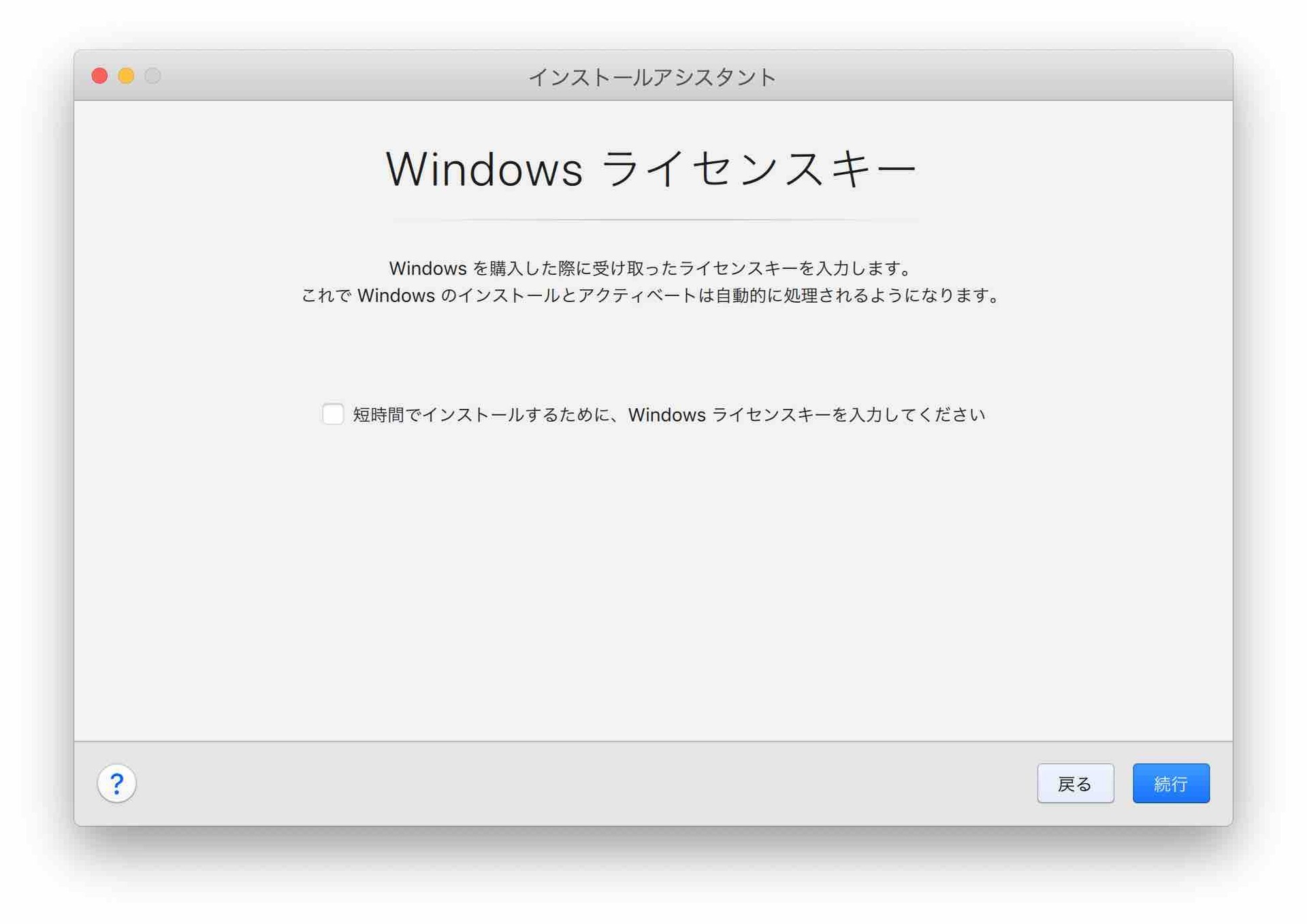Click the 続行 (Continue) button
Screen dimensions: 1307x924
1171,783
